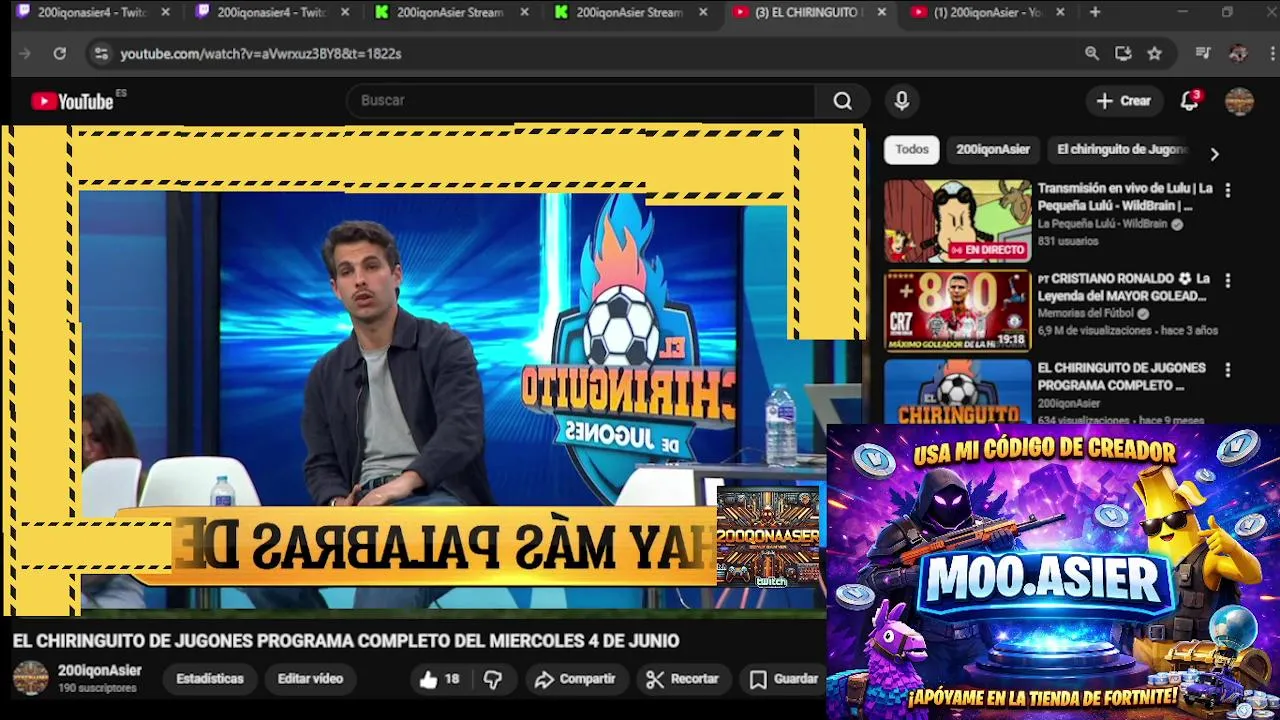Image resolution: width=1280 pixels, height=720 pixels.
Task: Open a new browser tab
Action: (1095, 12)
